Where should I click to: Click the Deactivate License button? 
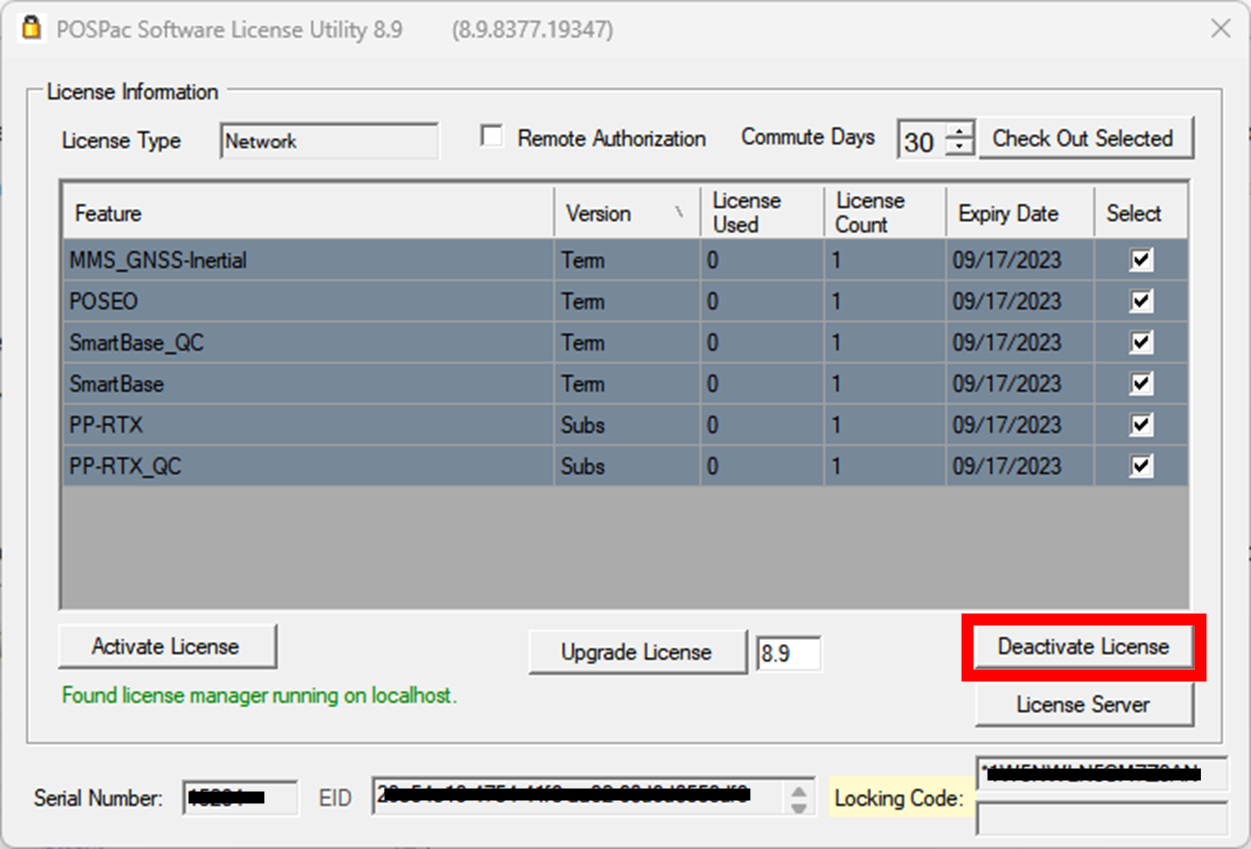click(x=1084, y=647)
